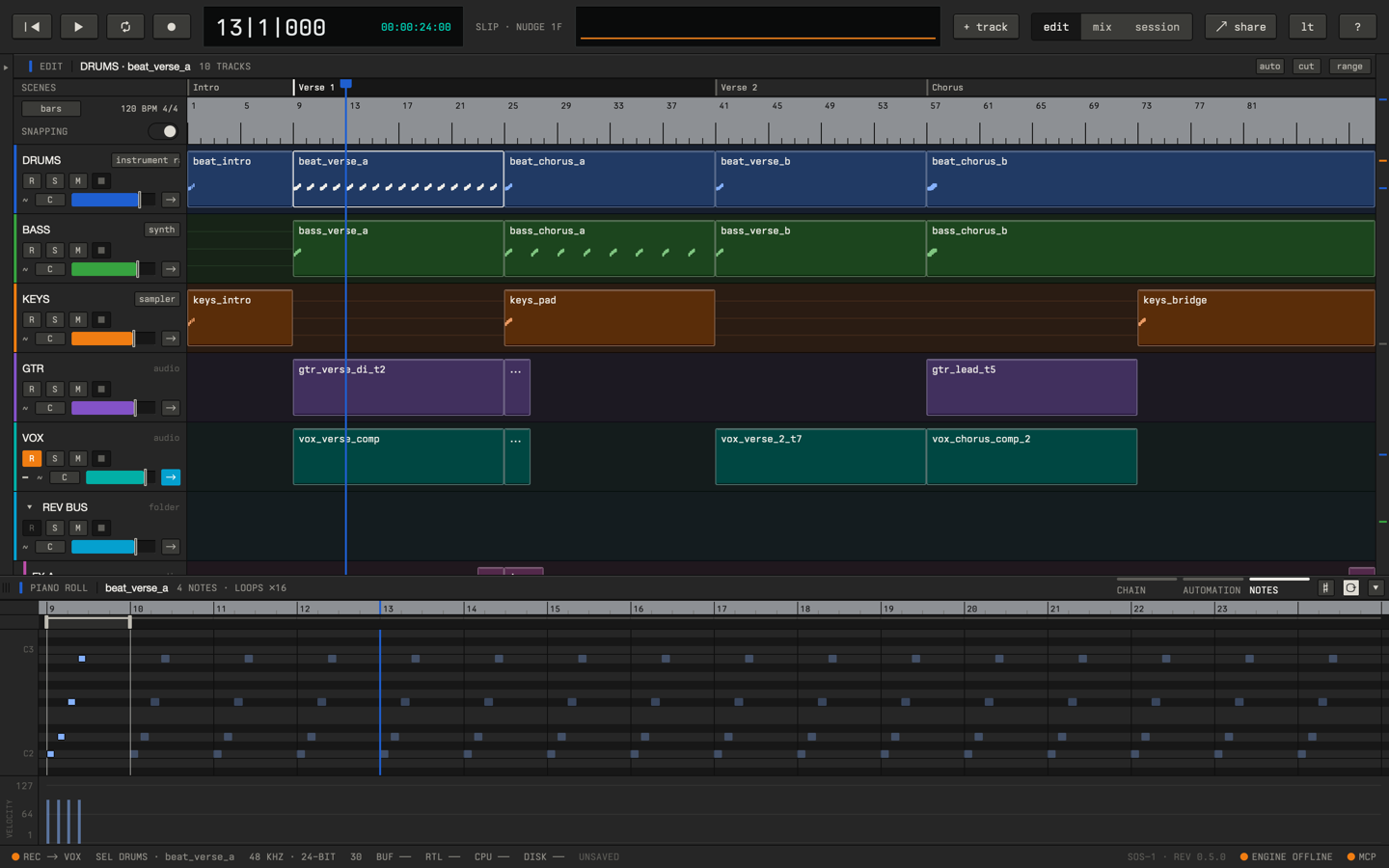Toggle the loop transport button
1389x868 pixels.
pyautogui.click(x=125, y=27)
